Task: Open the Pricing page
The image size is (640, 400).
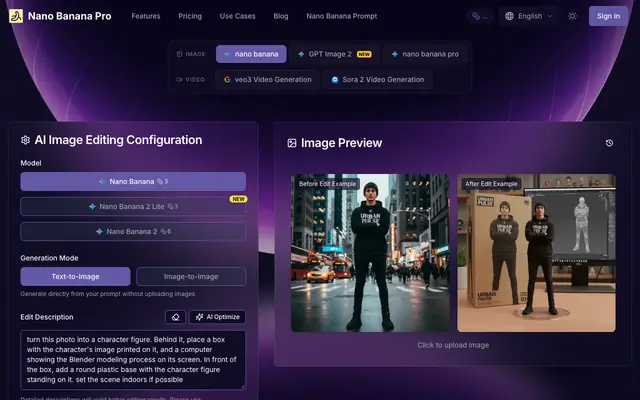Action: tap(190, 16)
